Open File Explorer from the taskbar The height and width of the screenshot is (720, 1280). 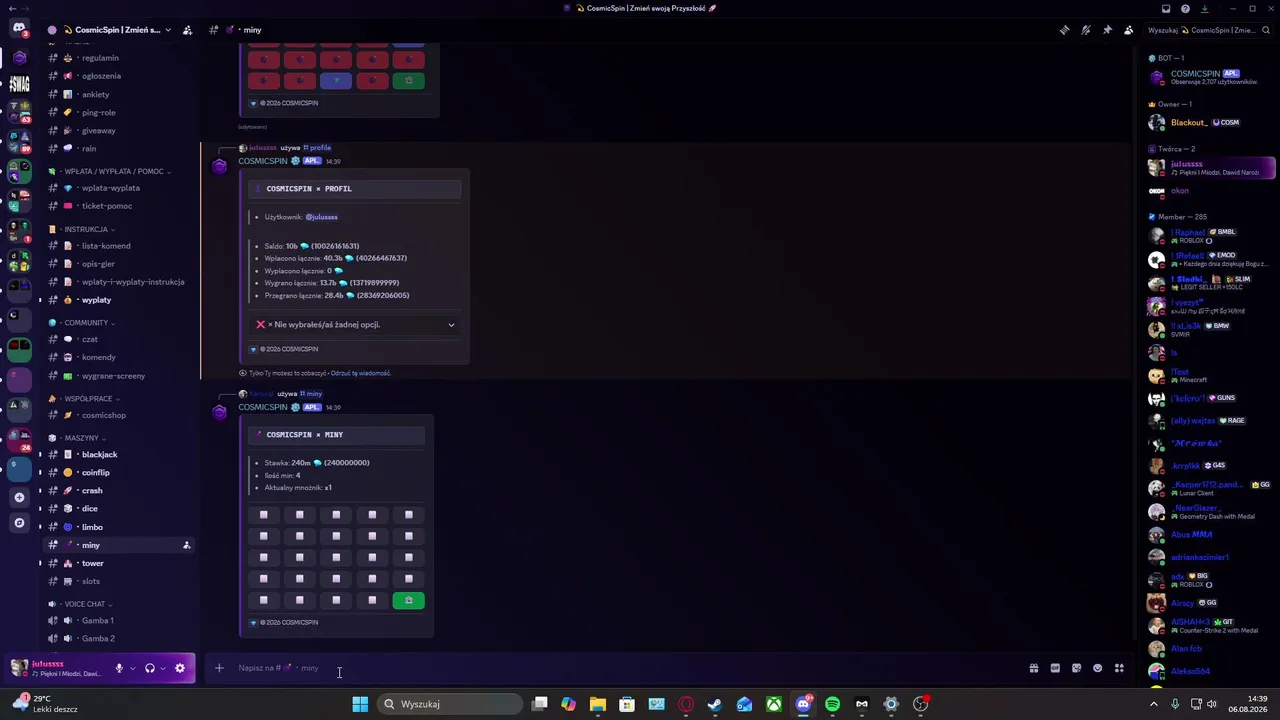pyautogui.click(x=598, y=704)
